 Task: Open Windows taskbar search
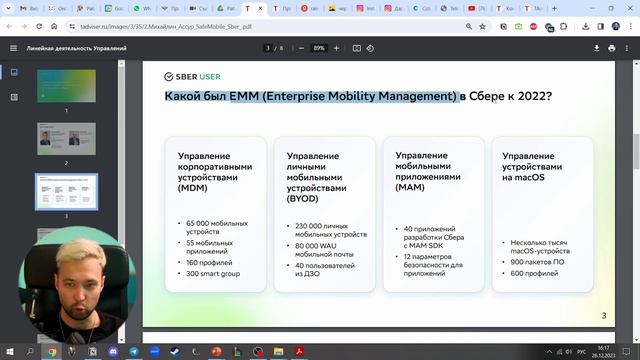point(30,351)
